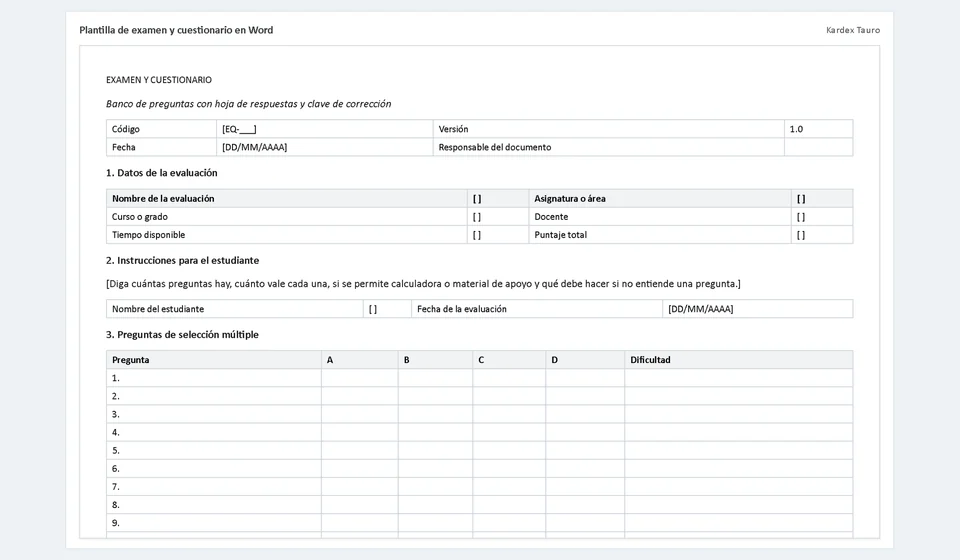Click the instruction paragraph starting 'Diga cuántas preguntas hay'
The image size is (960, 560).
pyautogui.click(x=423, y=284)
